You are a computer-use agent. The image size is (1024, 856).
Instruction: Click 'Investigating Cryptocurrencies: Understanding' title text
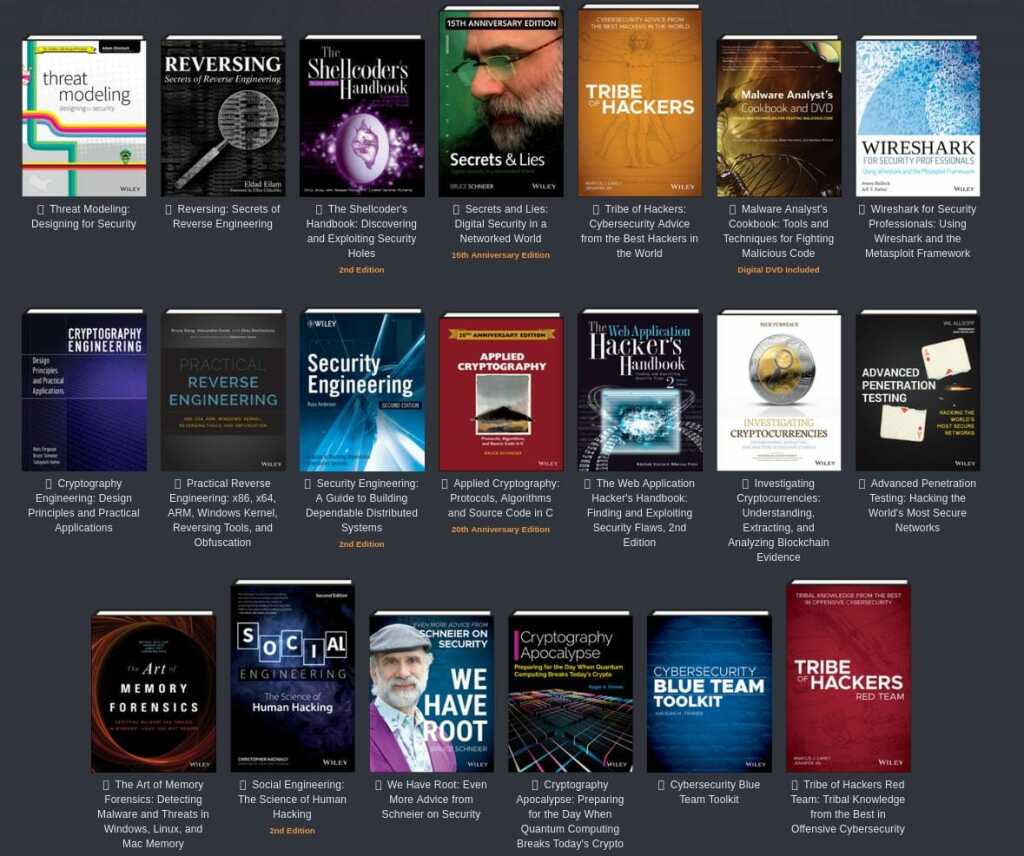(779, 520)
